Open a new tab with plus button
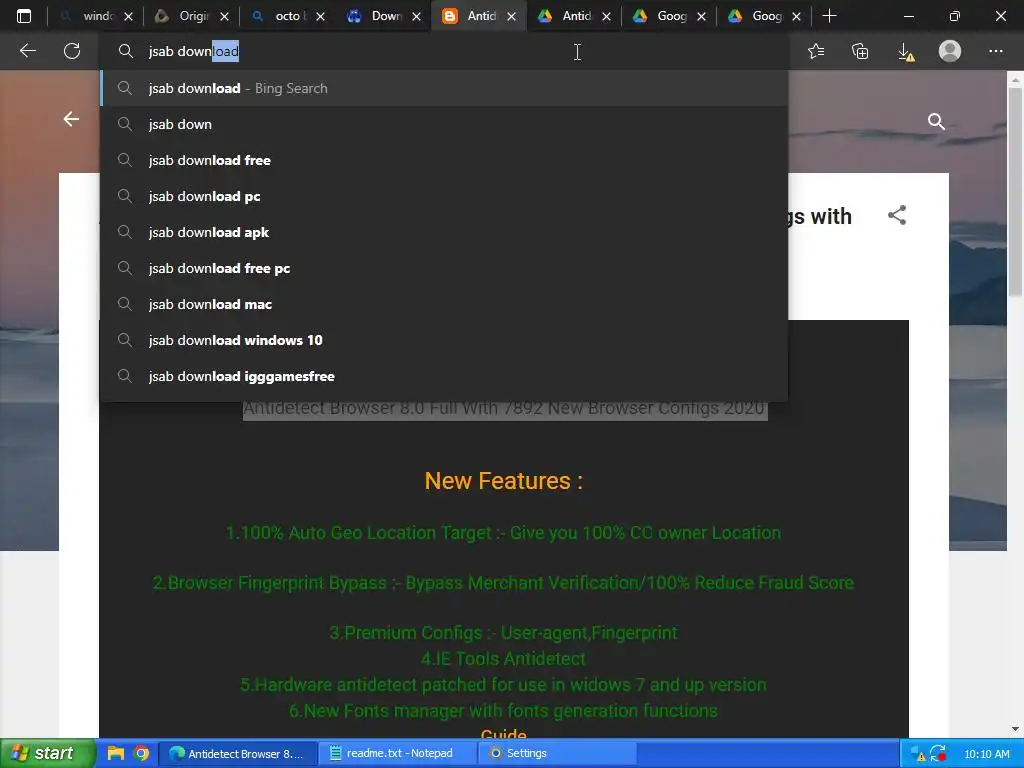Viewport: 1024px width, 768px height. tap(829, 16)
